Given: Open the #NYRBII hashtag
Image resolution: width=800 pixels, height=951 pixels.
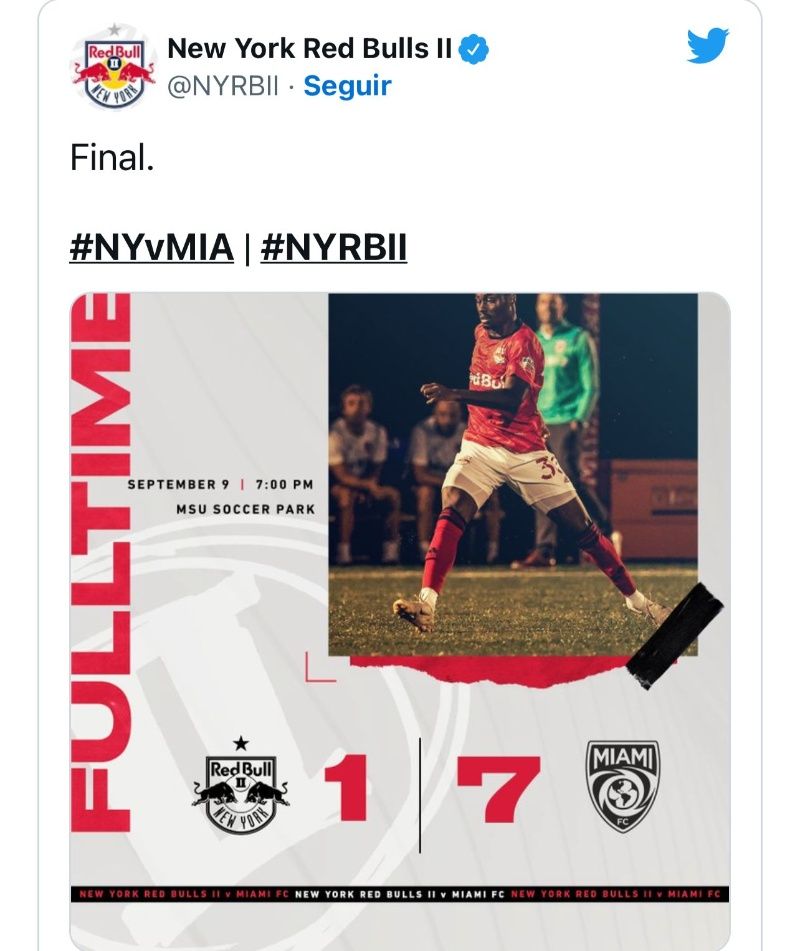Looking at the screenshot, I should (x=334, y=247).
